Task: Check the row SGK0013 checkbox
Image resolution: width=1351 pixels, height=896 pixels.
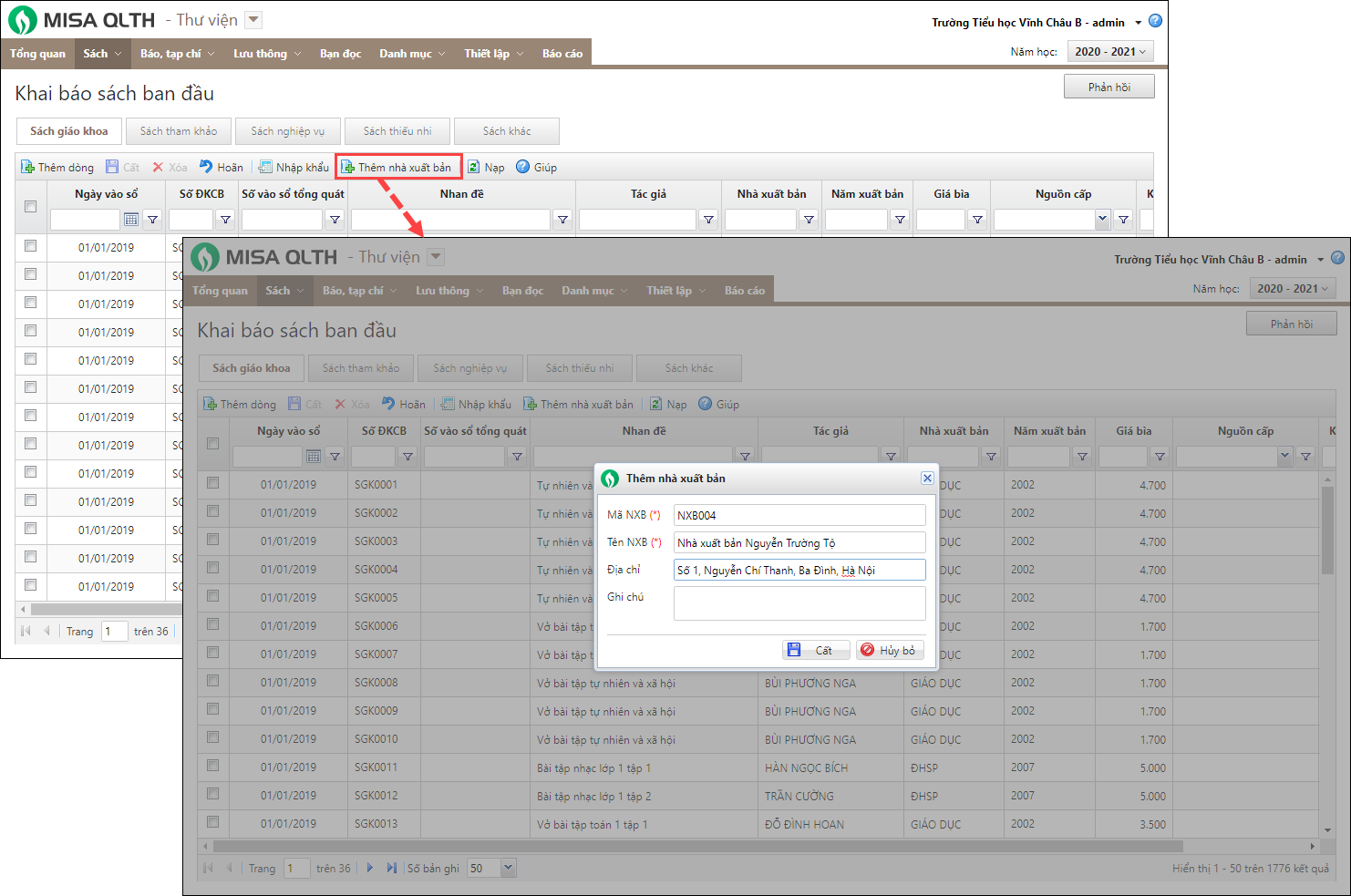Action: (x=212, y=822)
